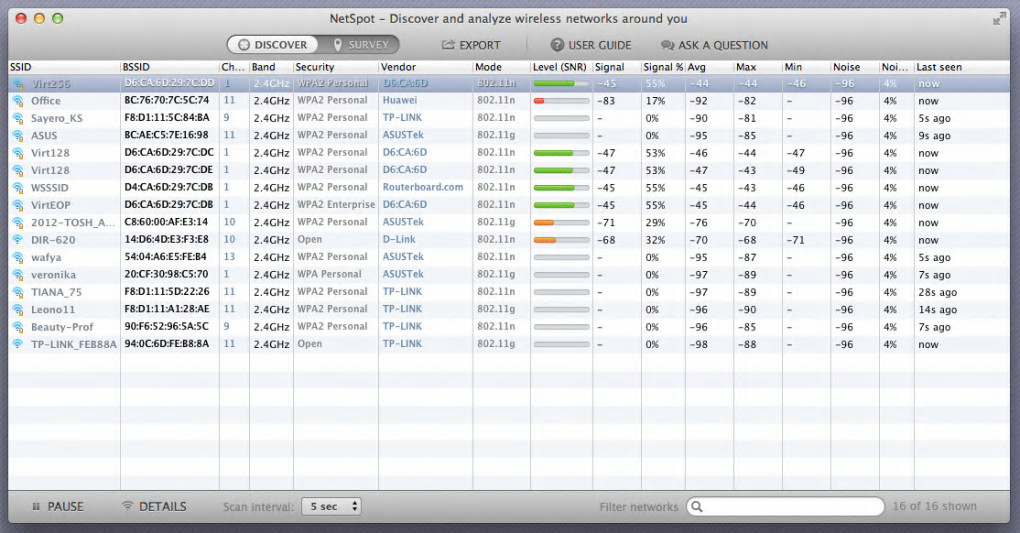The width and height of the screenshot is (1020, 533).
Task: Open the User Guide
Action: coord(591,45)
